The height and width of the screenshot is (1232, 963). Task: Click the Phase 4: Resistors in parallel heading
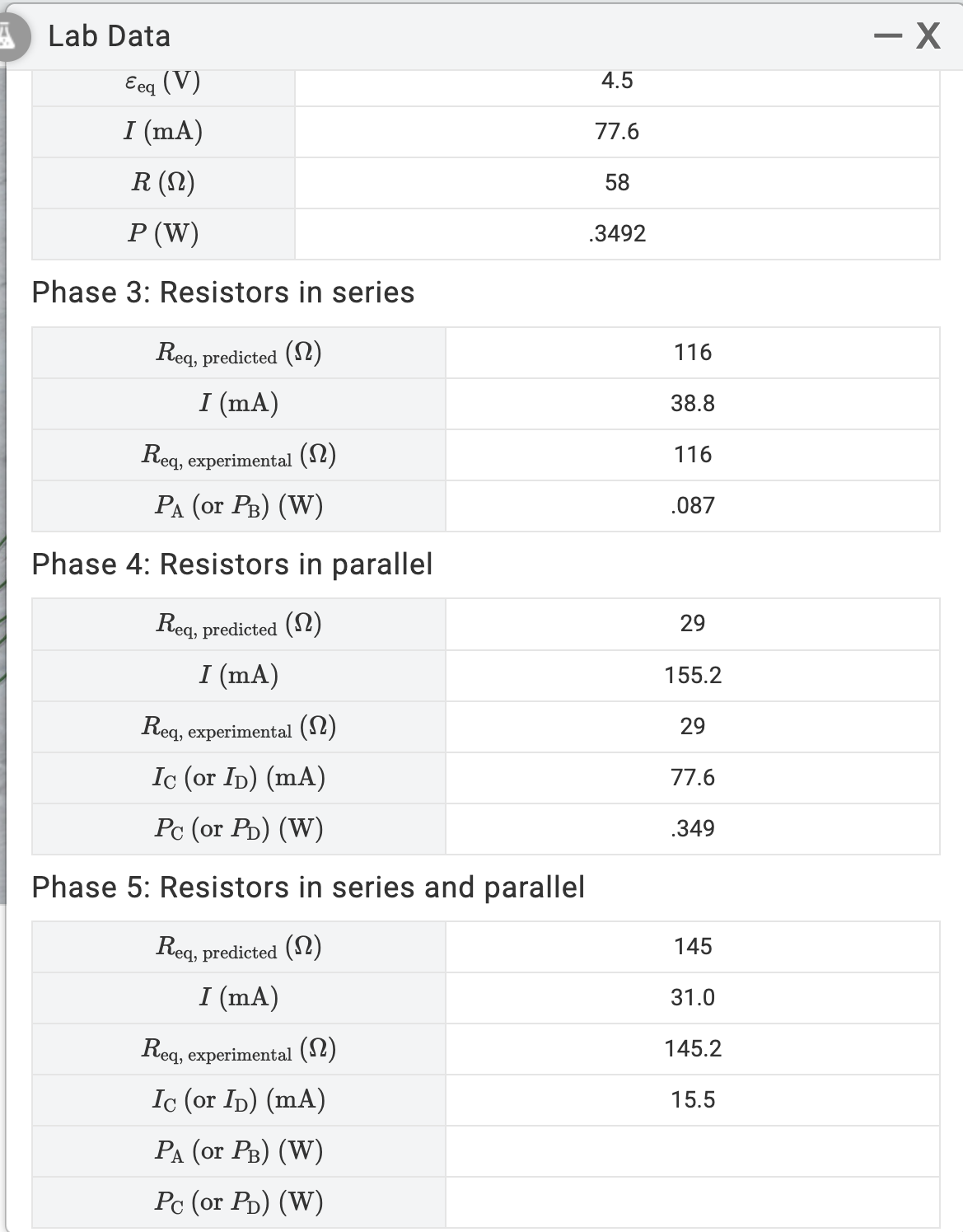pyautogui.click(x=233, y=563)
